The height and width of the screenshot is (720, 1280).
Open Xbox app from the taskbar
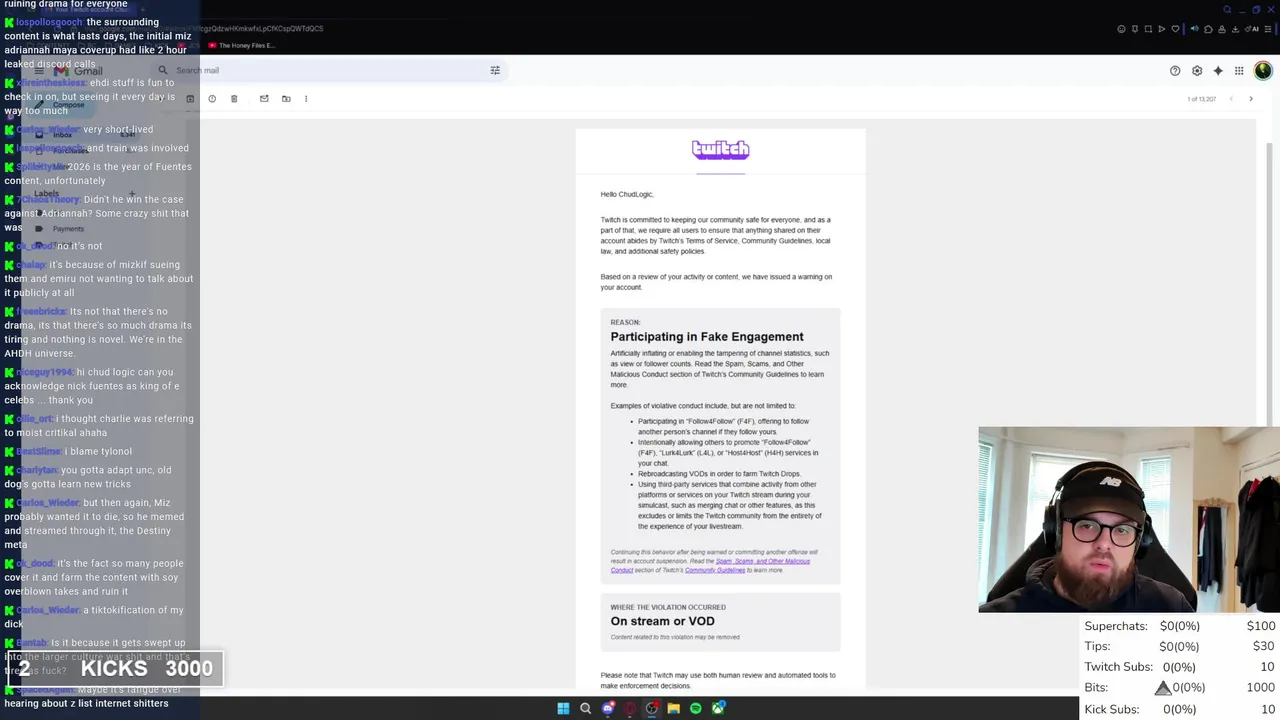click(x=718, y=708)
